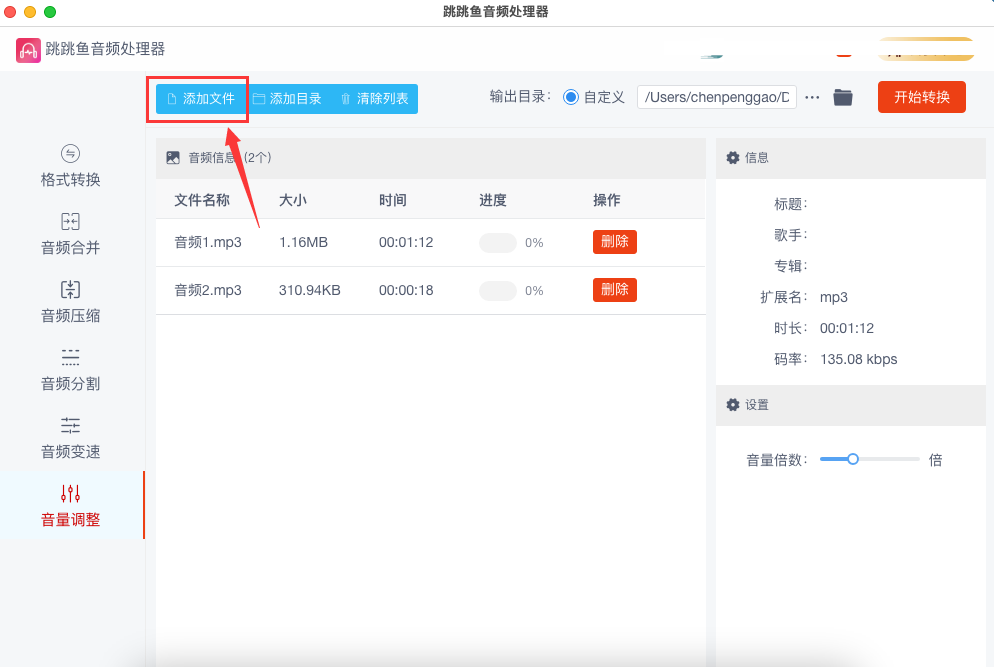
Task: Click the output directory path field
Action: [717, 97]
